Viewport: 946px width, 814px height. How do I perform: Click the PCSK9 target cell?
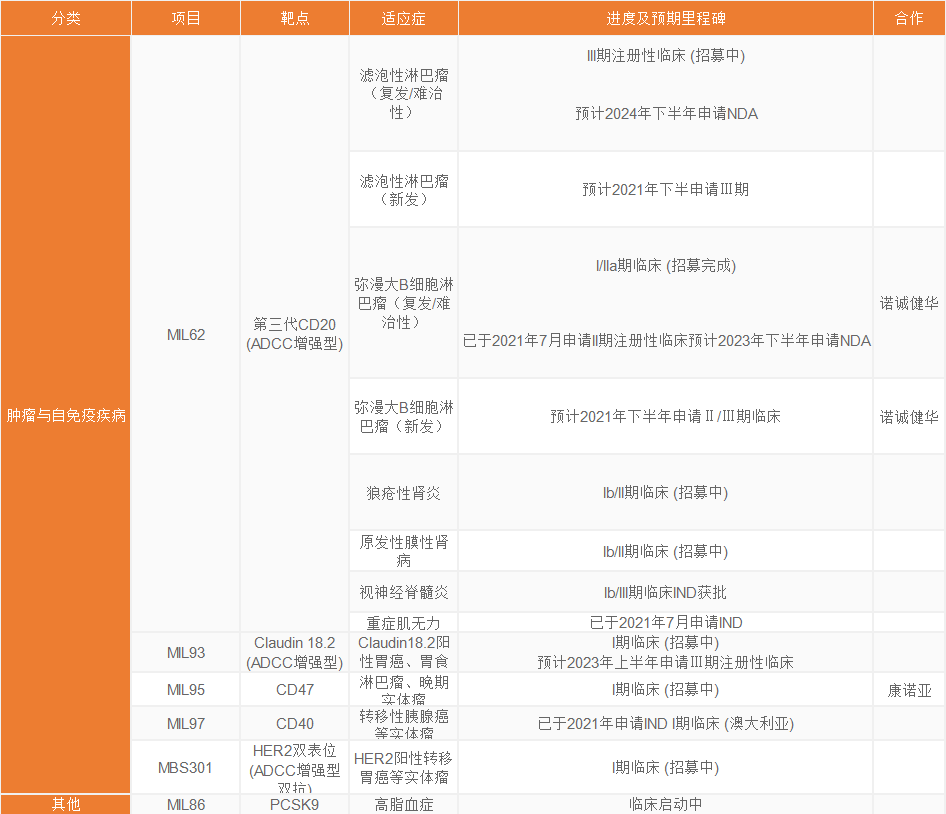pos(294,804)
